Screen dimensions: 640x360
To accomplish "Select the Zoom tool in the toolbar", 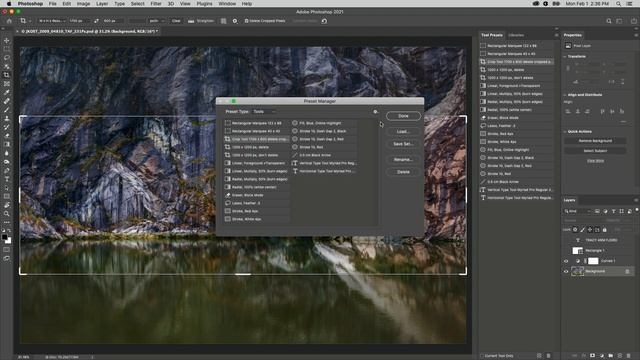I will coord(7,213).
